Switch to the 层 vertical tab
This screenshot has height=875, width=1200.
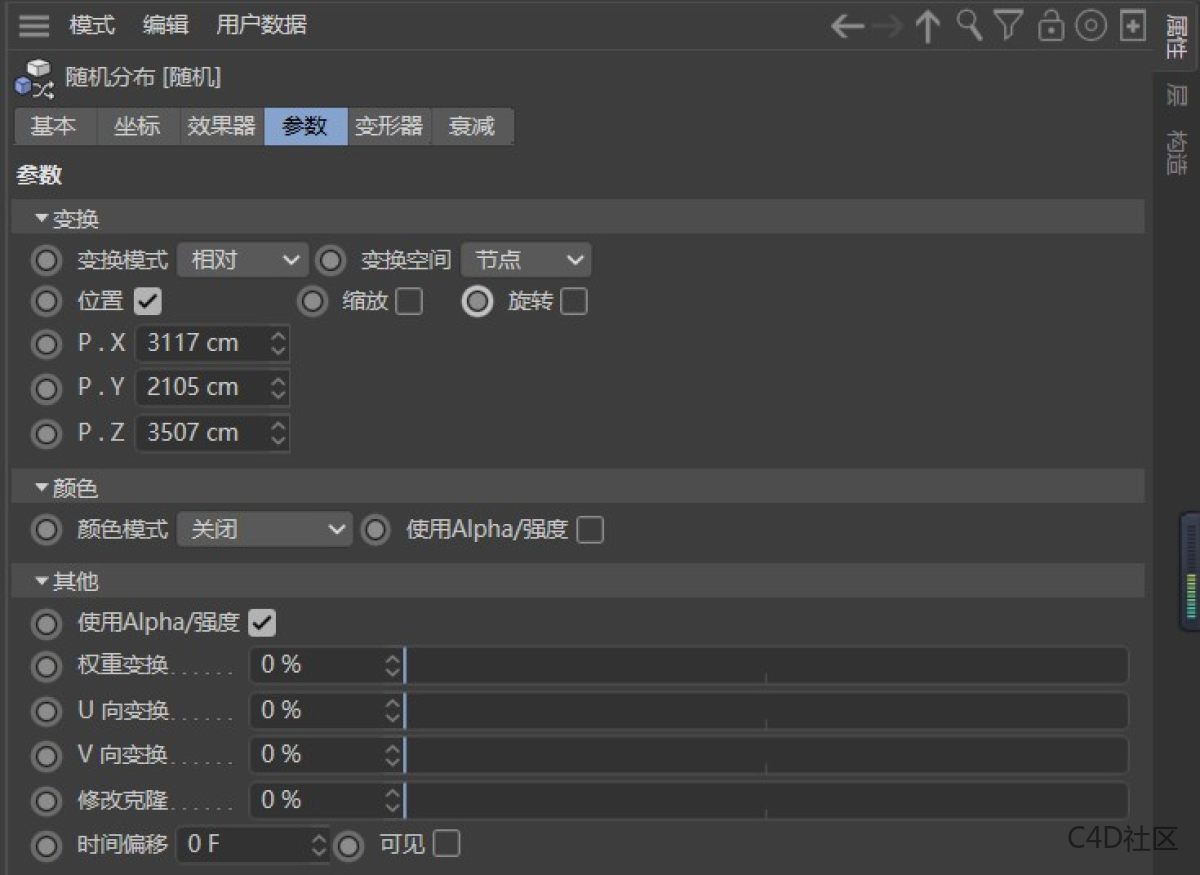pyautogui.click(x=1177, y=96)
